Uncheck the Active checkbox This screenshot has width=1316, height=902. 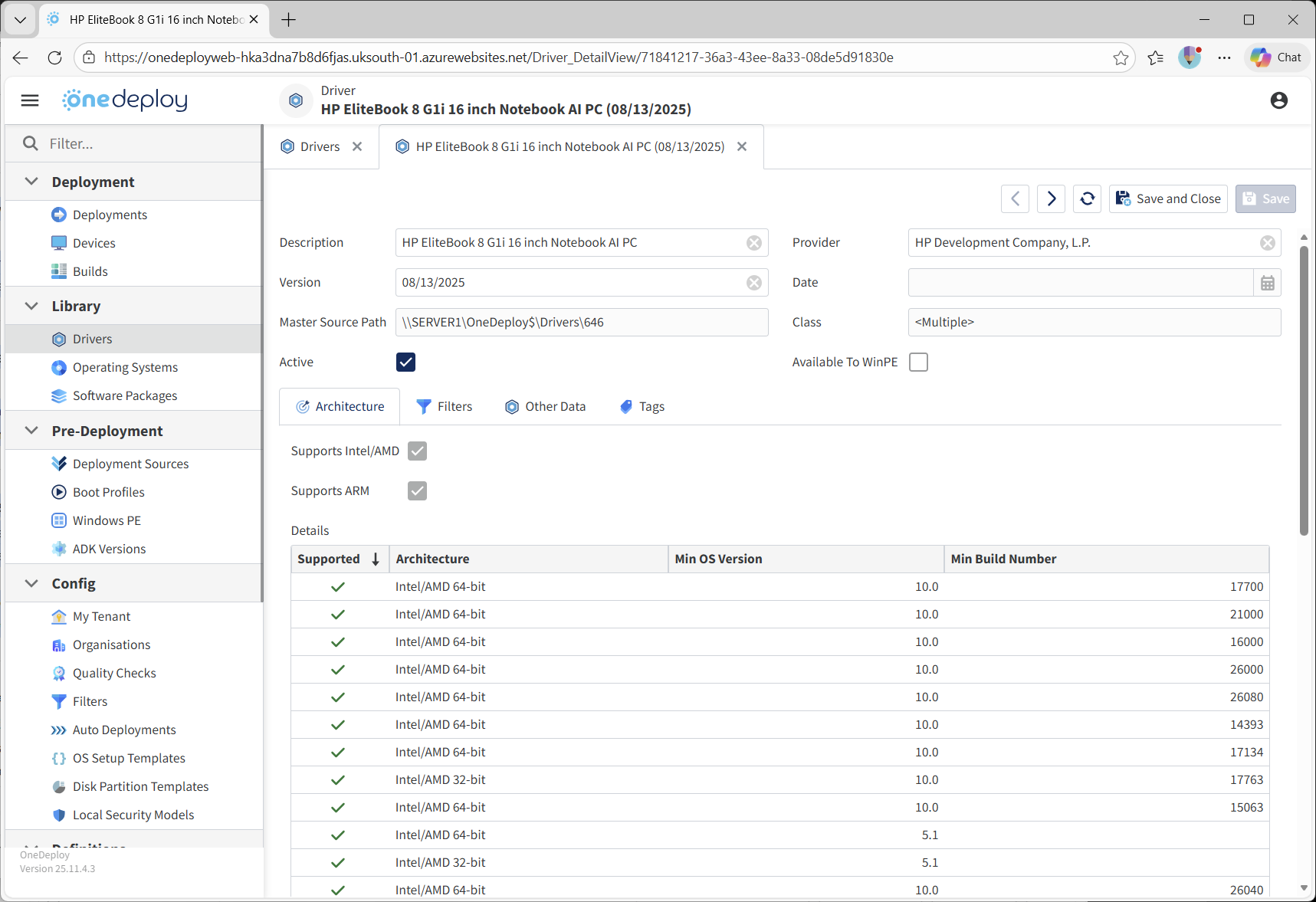coord(405,362)
